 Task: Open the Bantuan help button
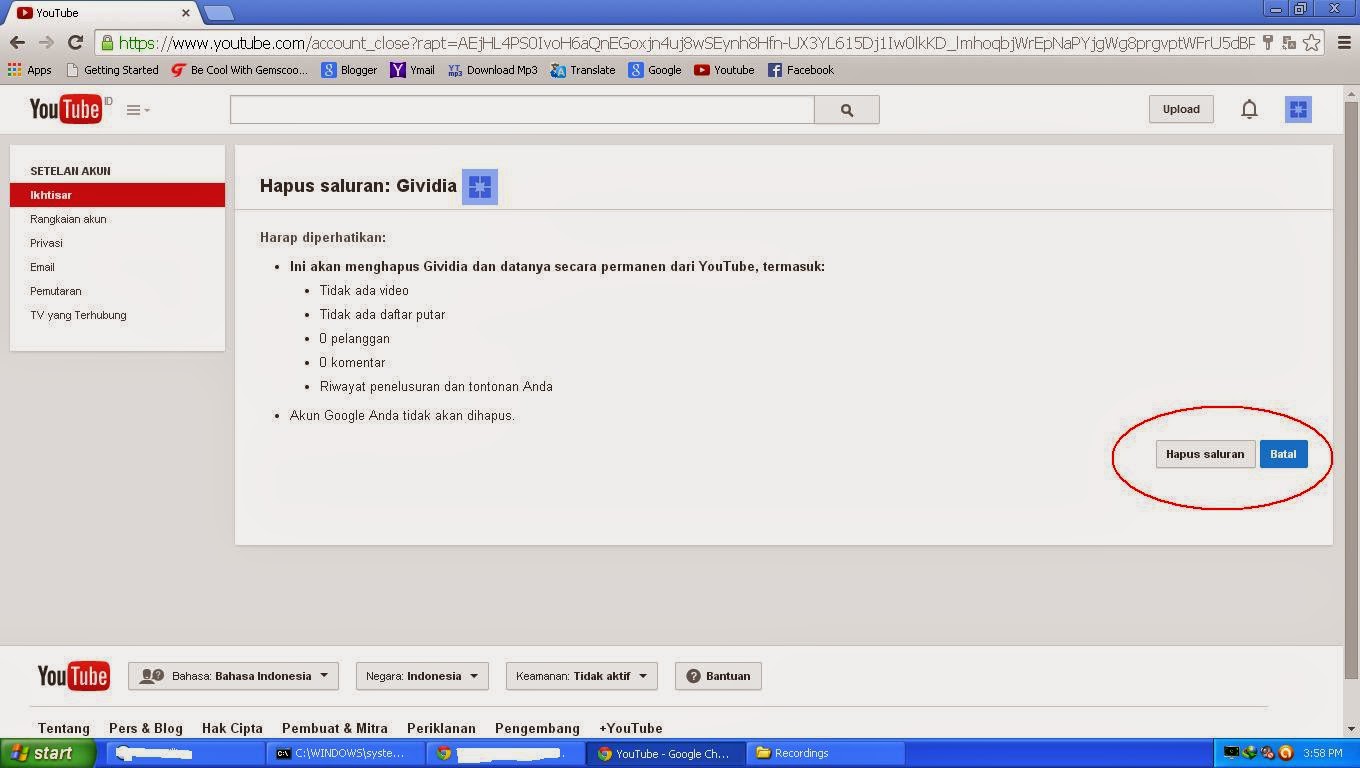pyautogui.click(x=718, y=676)
